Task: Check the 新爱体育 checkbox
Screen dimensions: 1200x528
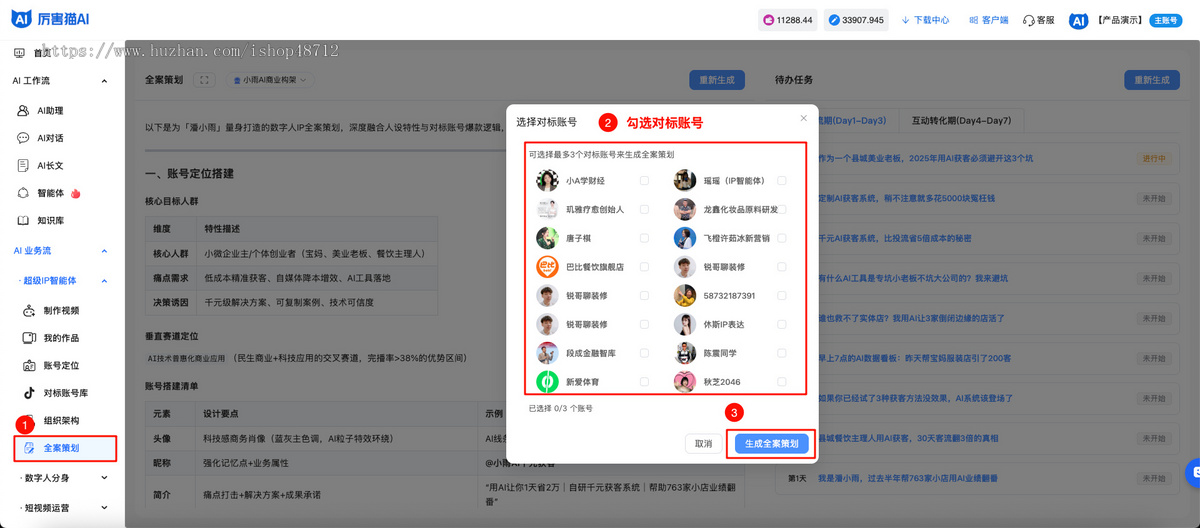Action: pos(644,382)
